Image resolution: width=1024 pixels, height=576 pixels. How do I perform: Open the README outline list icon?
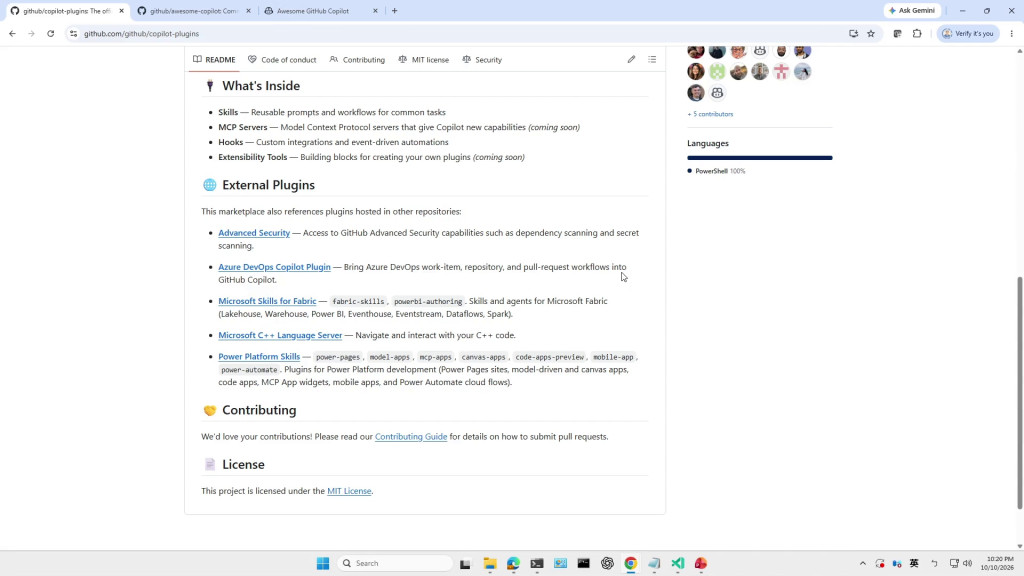pos(652,59)
